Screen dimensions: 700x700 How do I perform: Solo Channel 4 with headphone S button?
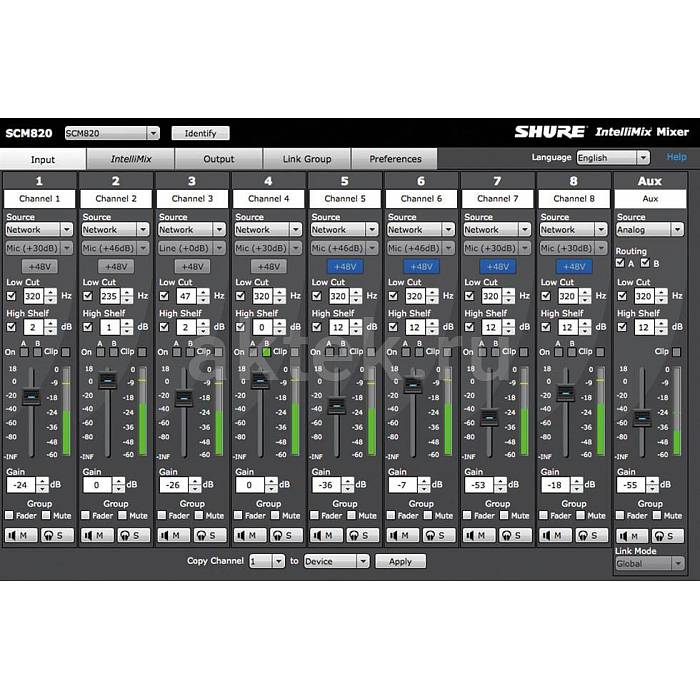coord(287,535)
